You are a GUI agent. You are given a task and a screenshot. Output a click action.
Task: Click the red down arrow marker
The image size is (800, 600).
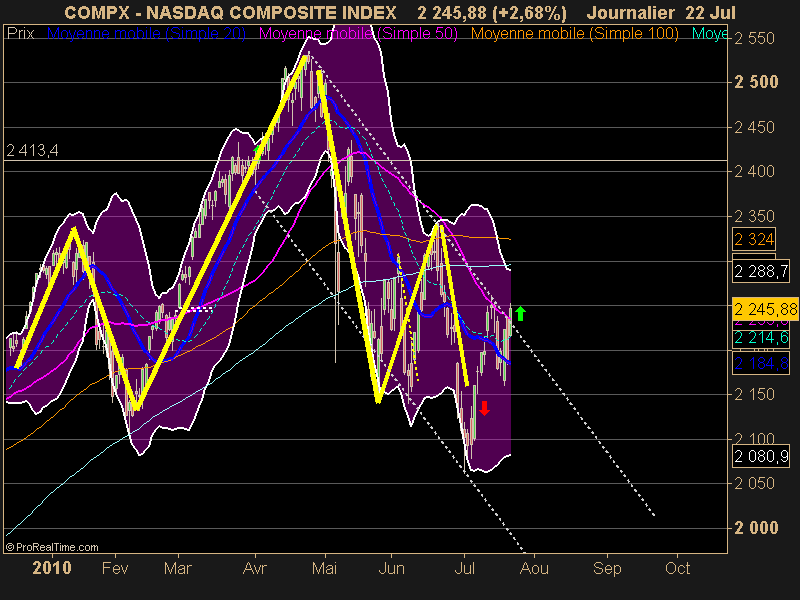tap(484, 408)
